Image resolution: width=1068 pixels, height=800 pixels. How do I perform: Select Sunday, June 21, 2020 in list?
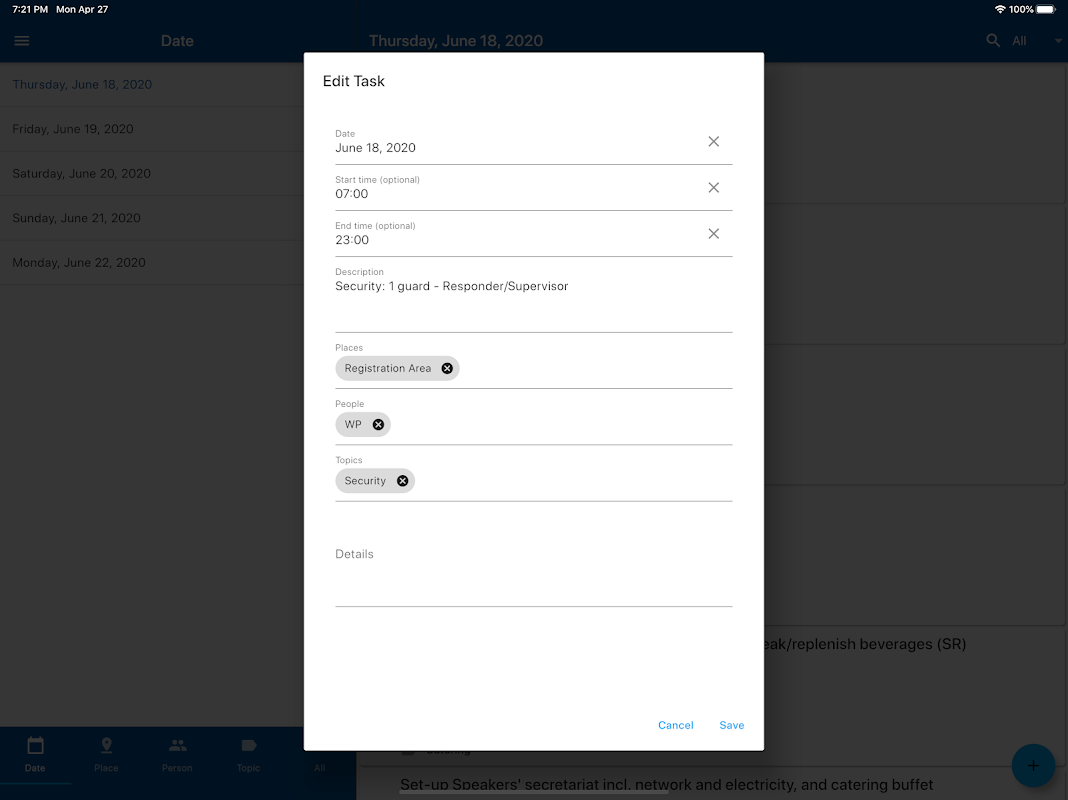click(x=151, y=218)
